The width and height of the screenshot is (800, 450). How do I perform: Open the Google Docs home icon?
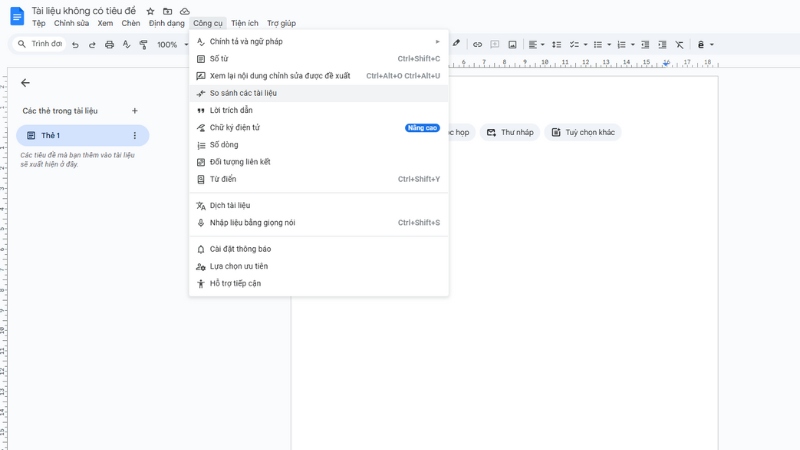pos(17,16)
